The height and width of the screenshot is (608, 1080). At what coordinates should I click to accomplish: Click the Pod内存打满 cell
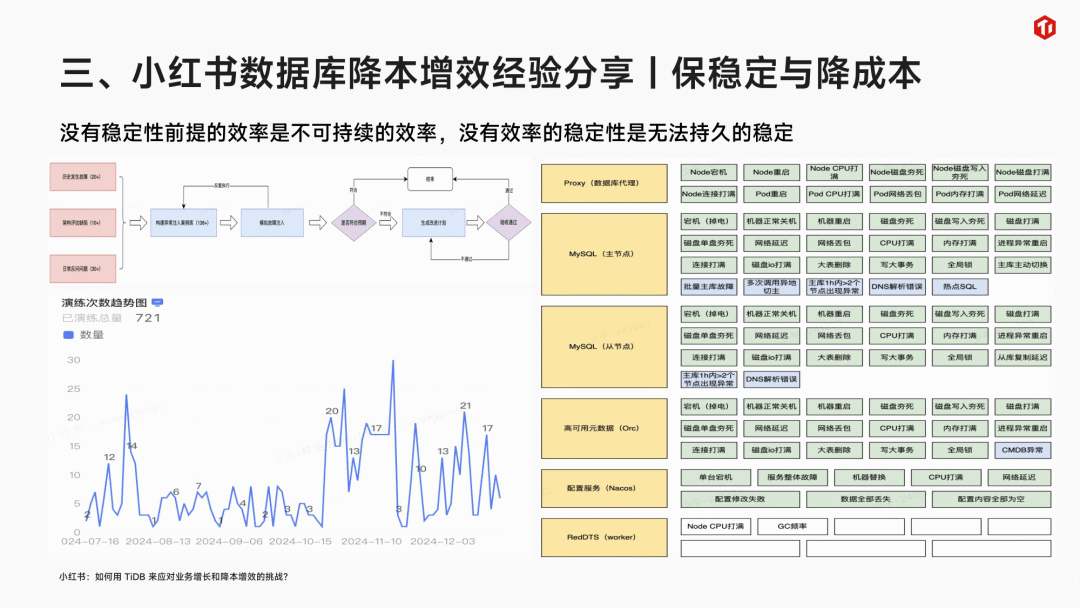959,194
